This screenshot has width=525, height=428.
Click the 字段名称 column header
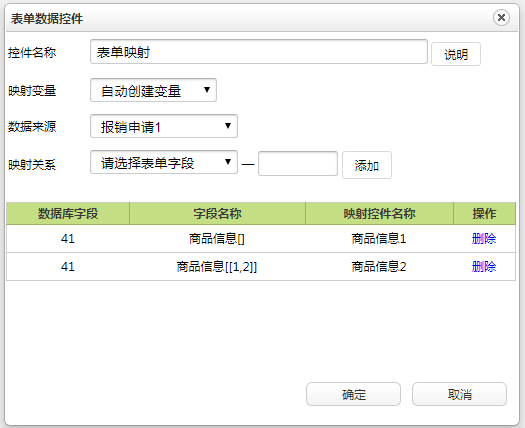click(217, 213)
